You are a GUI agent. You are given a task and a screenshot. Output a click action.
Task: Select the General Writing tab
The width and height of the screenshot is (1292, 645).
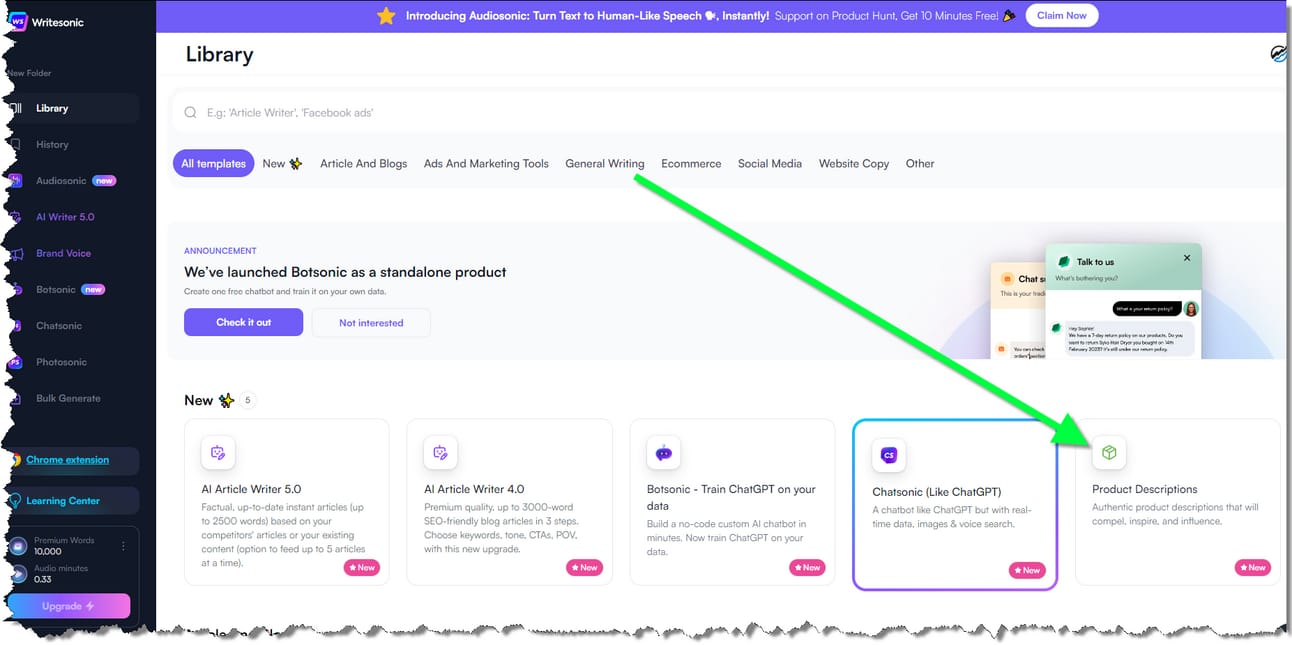click(x=605, y=163)
